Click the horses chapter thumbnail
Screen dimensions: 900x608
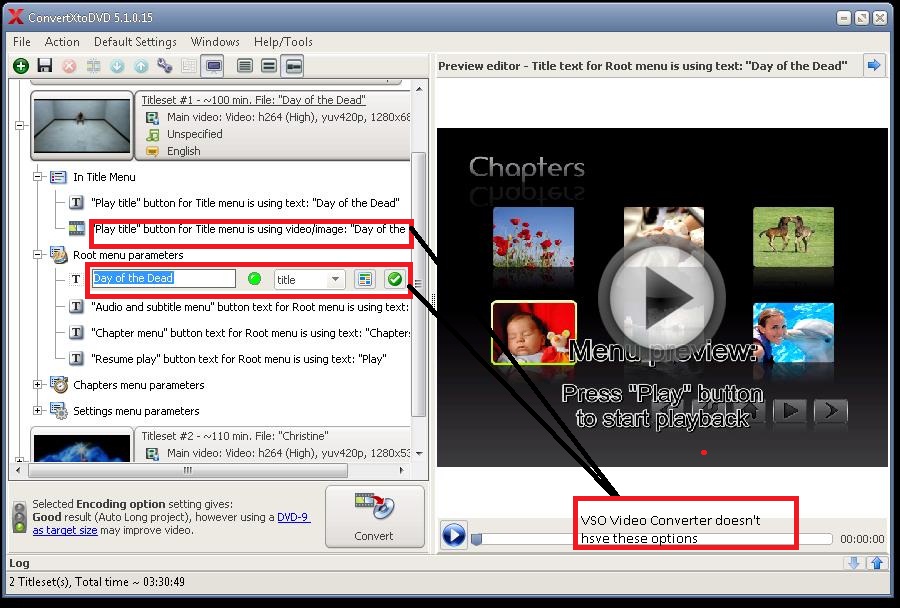click(x=793, y=237)
